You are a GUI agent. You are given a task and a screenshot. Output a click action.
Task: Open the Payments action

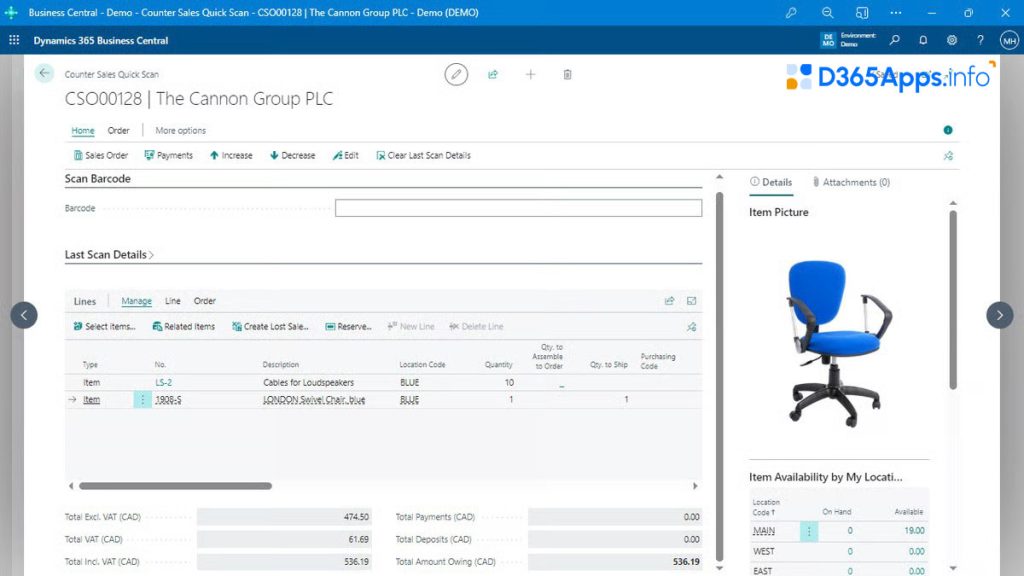[168, 155]
